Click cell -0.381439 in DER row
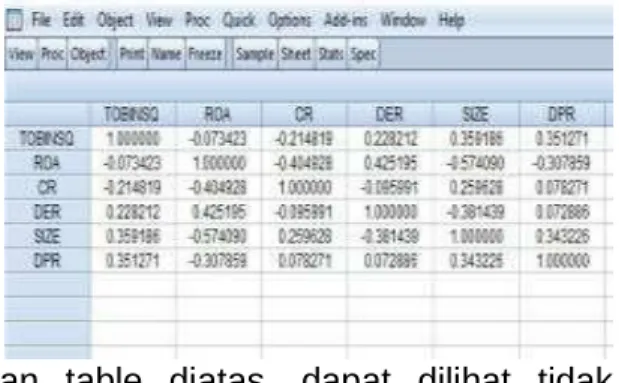 coord(476,212)
